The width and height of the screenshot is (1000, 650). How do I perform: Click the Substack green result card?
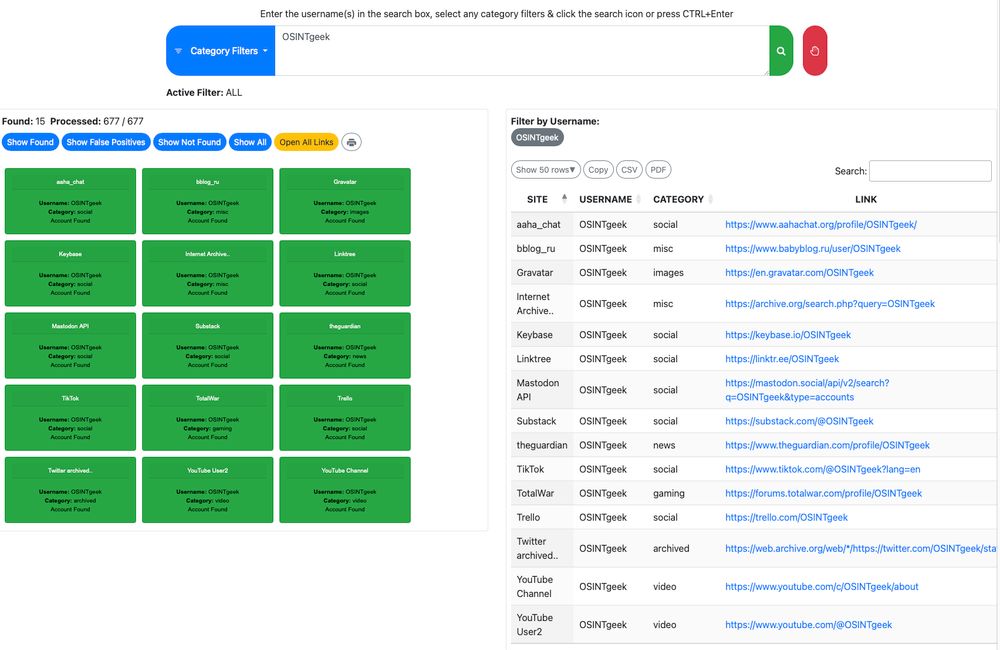click(x=207, y=345)
